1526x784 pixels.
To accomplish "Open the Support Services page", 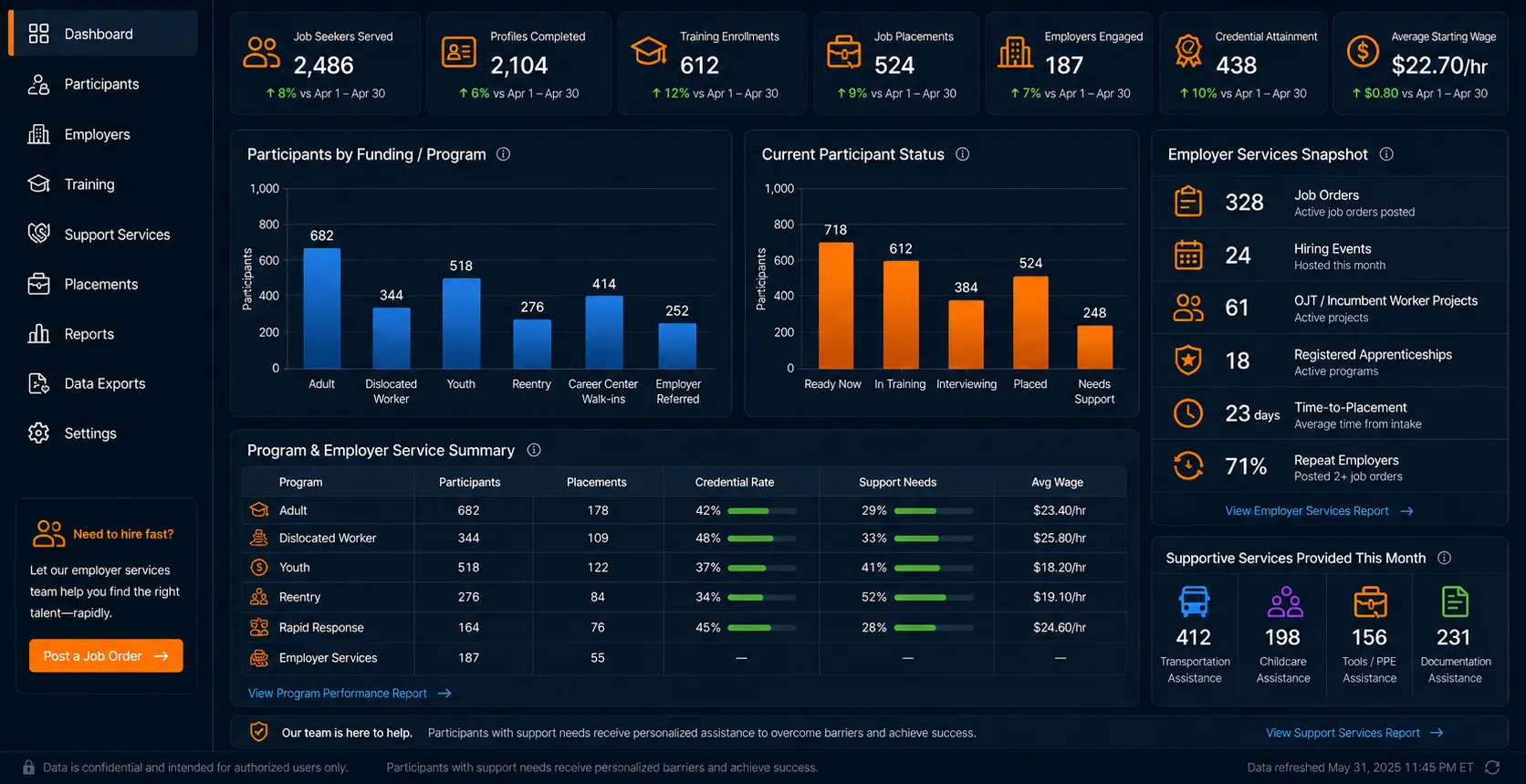I will [x=117, y=235].
